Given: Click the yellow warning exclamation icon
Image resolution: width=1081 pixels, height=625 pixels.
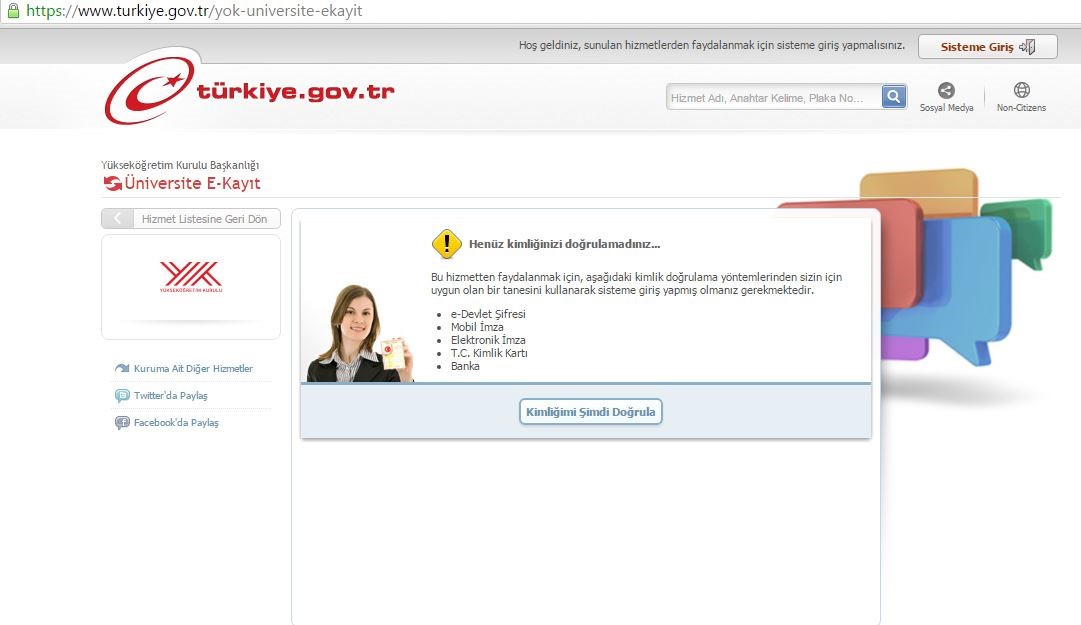Looking at the screenshot, I should coord(447,244).
